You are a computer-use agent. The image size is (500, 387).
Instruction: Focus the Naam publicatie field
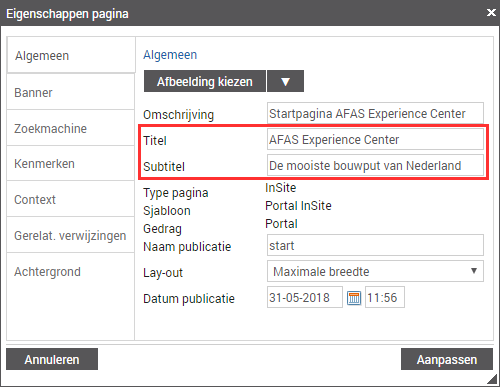(x=375, y=245)
